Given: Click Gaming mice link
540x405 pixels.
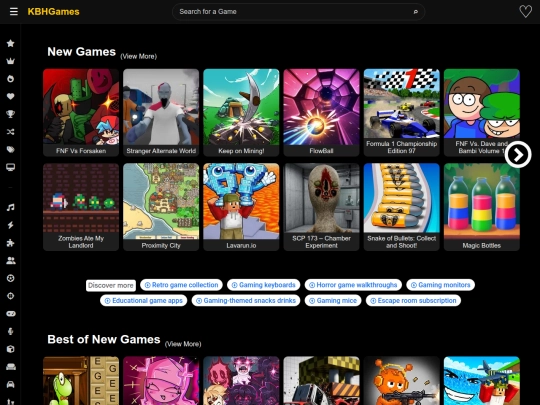Looking at the screenshot, I should tap(333, 301).
